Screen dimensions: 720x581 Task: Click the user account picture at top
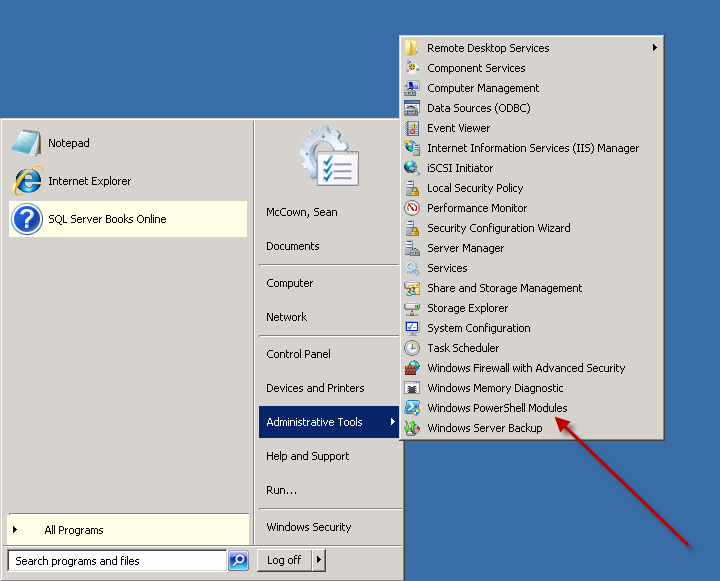click(330, 156)
